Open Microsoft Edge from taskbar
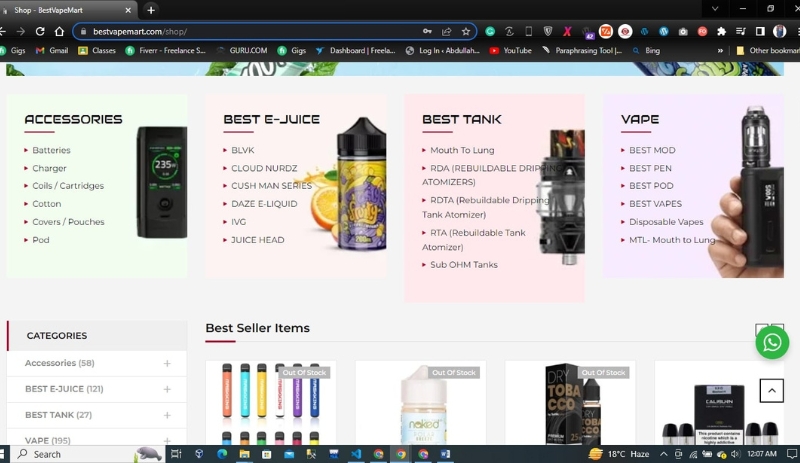Screen dimensions: 800x463 pos(222,454)
